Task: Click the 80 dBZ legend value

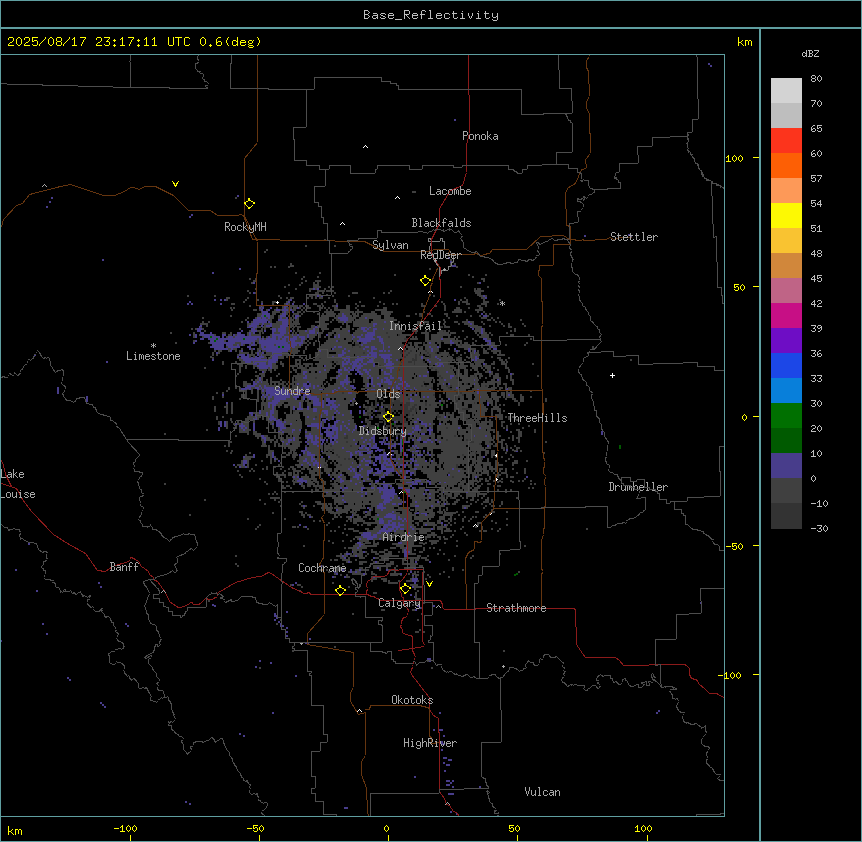Action: (x=816, y=79)
